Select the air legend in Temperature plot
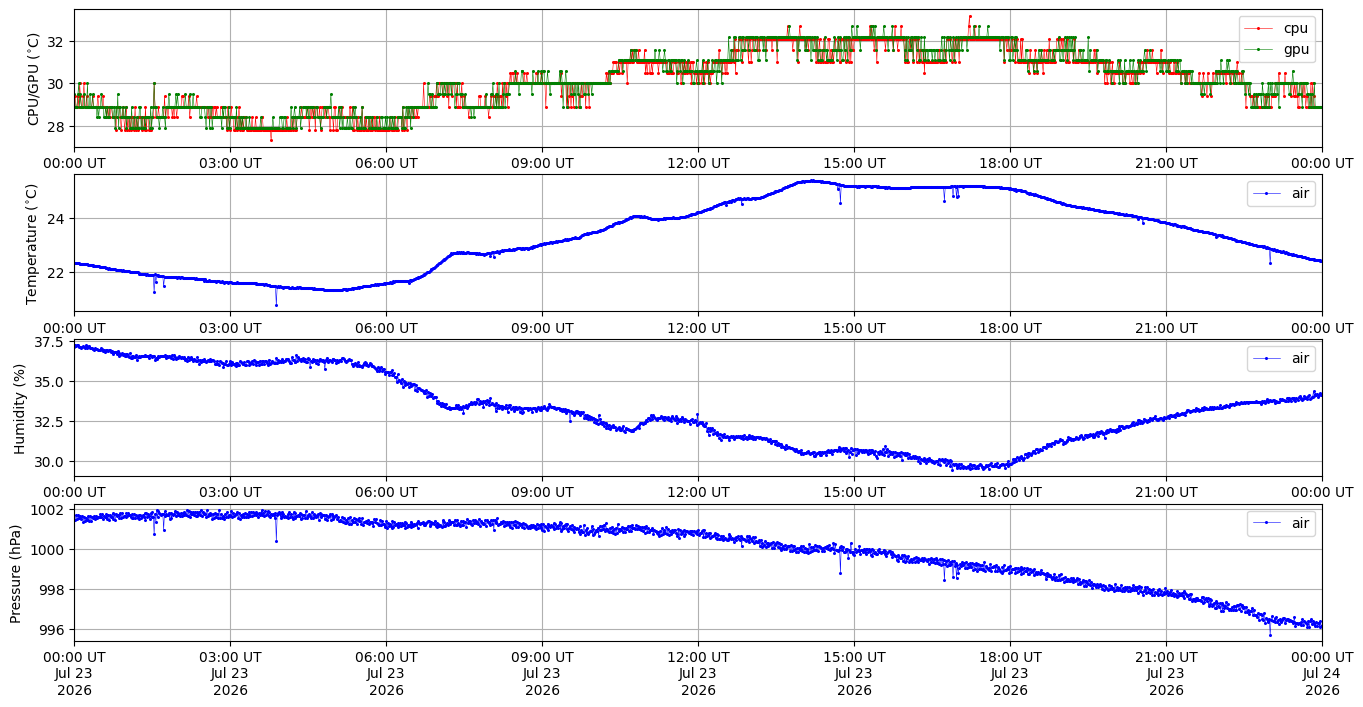The image size is (1363, 707). click(1281, 193)
